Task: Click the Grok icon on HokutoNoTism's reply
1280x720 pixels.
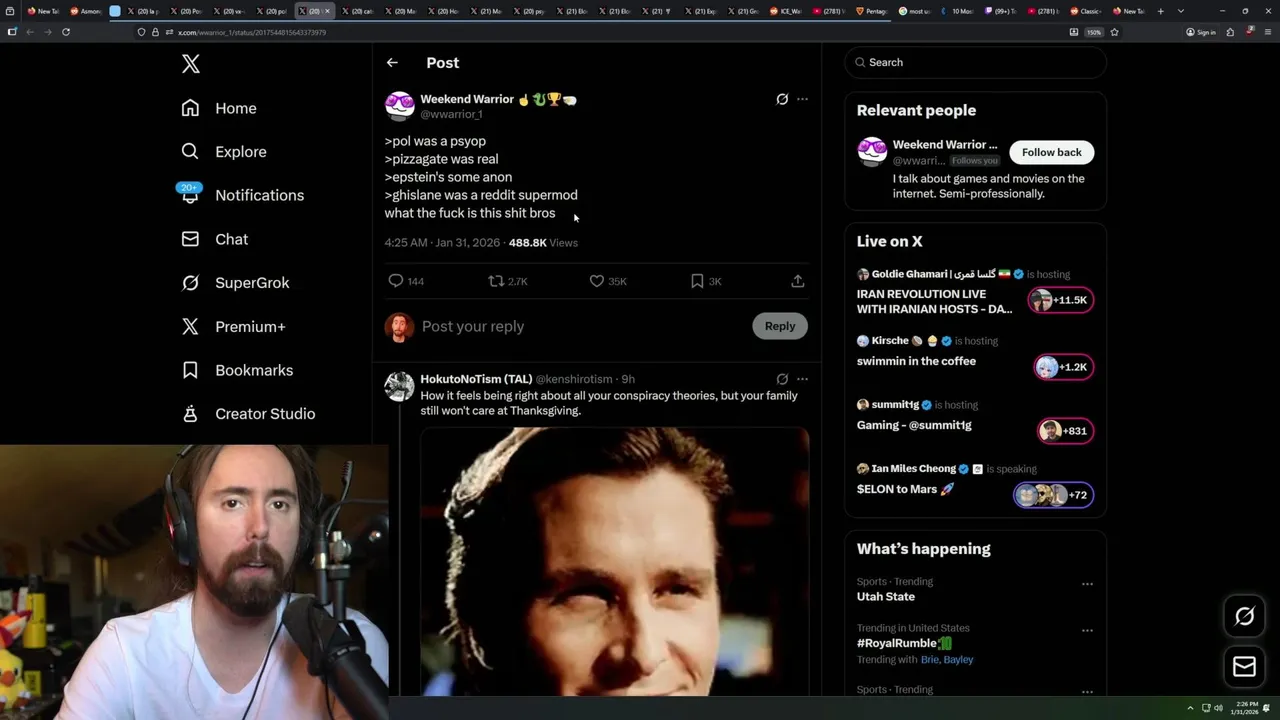Action: (x=782, y=379)
